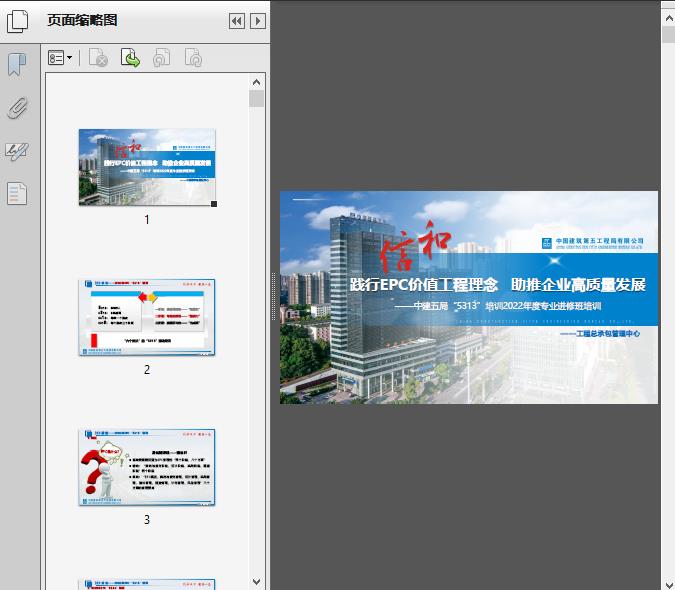Click page number label 3
The image size is (675, 590).
(147, 520)
